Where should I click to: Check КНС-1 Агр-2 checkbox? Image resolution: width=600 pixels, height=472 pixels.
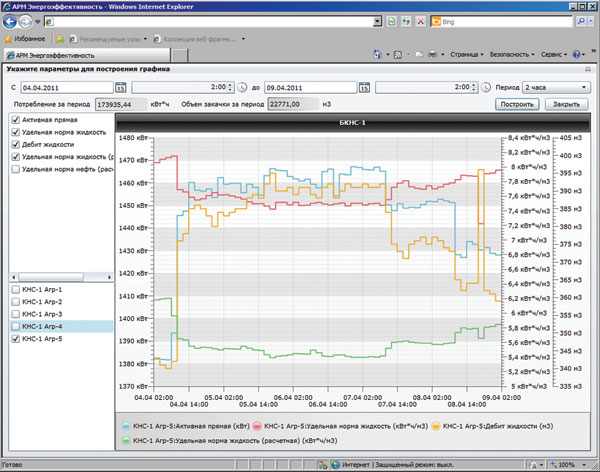[x=15, y=302]
